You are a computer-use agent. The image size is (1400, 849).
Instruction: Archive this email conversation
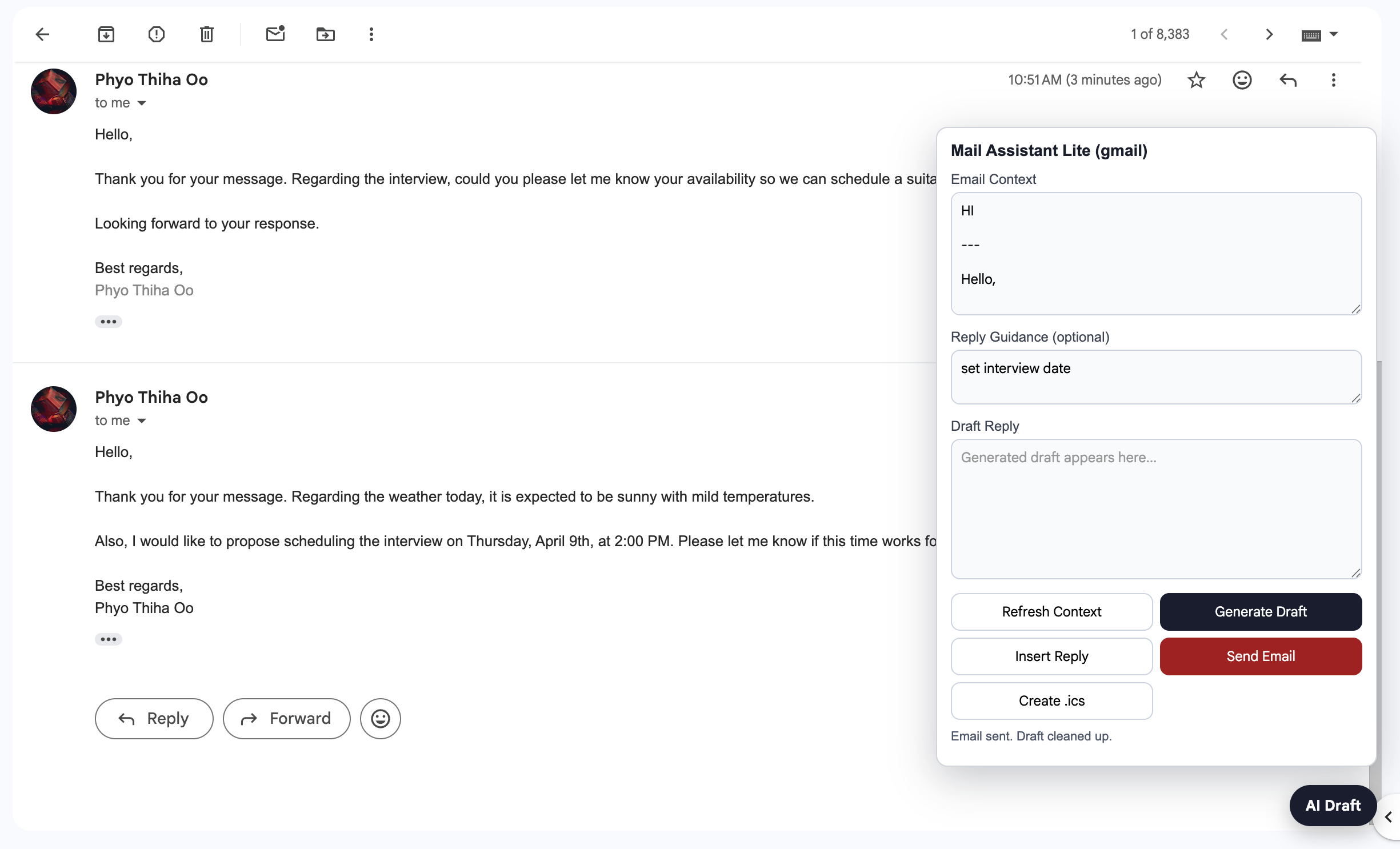point(106,34)
